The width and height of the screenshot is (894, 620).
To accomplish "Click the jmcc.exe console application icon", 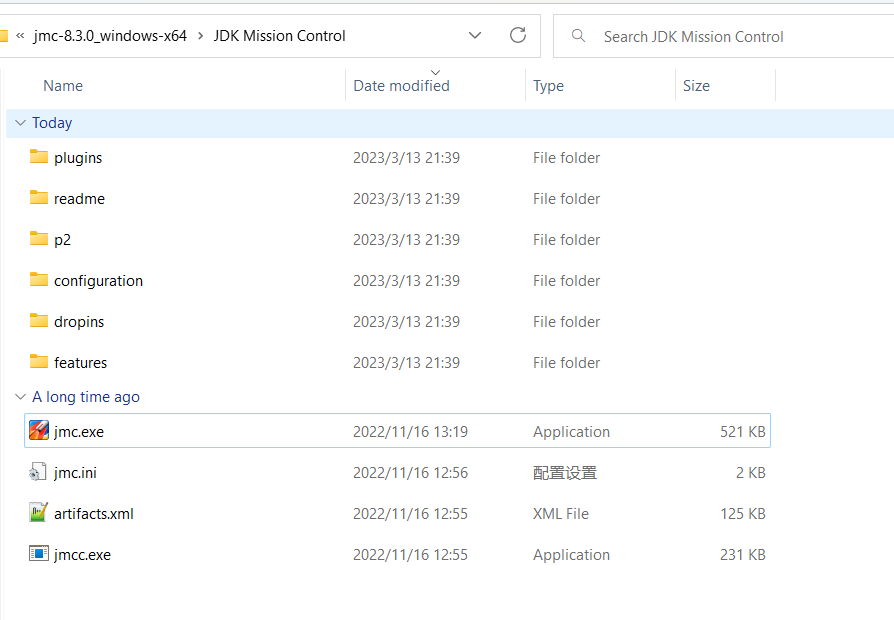I will [x=39, y=553].
